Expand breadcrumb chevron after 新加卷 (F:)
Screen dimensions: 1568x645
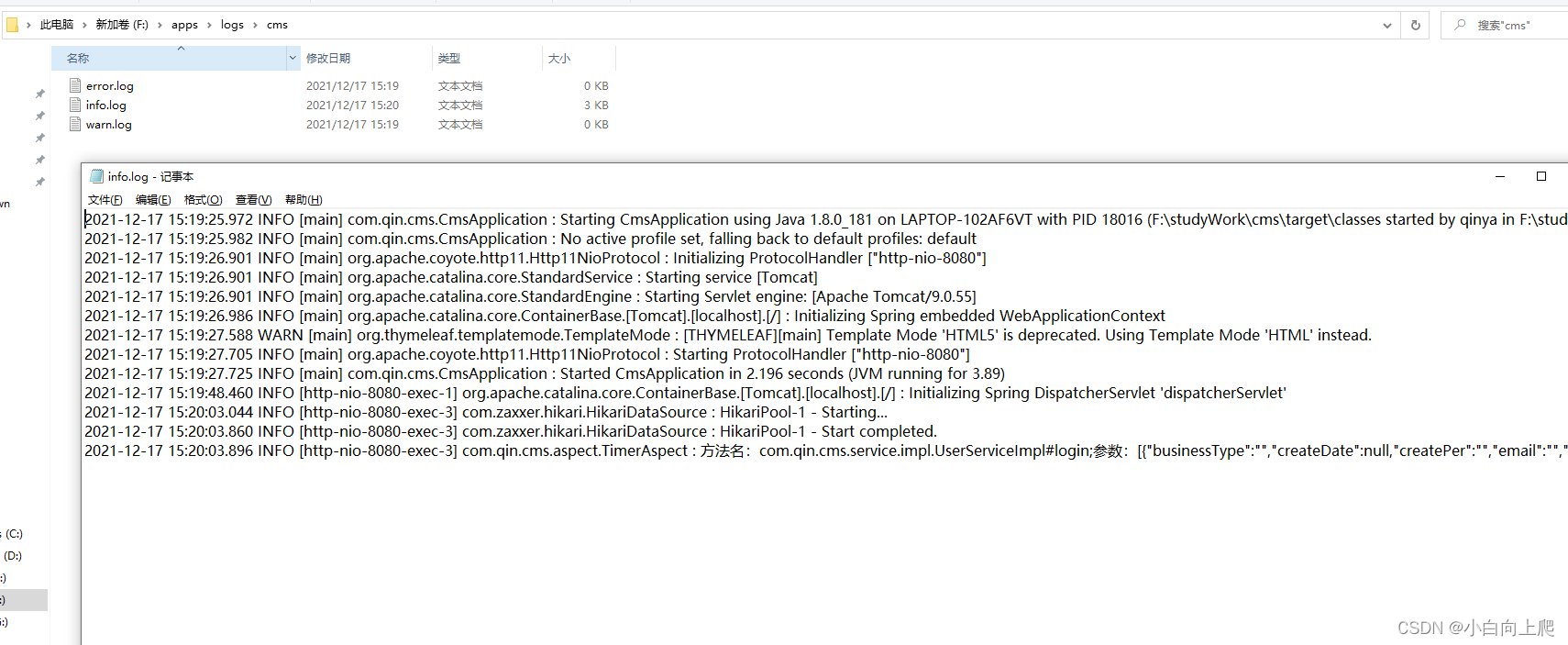pyautogui.click(x=160, y=25)
